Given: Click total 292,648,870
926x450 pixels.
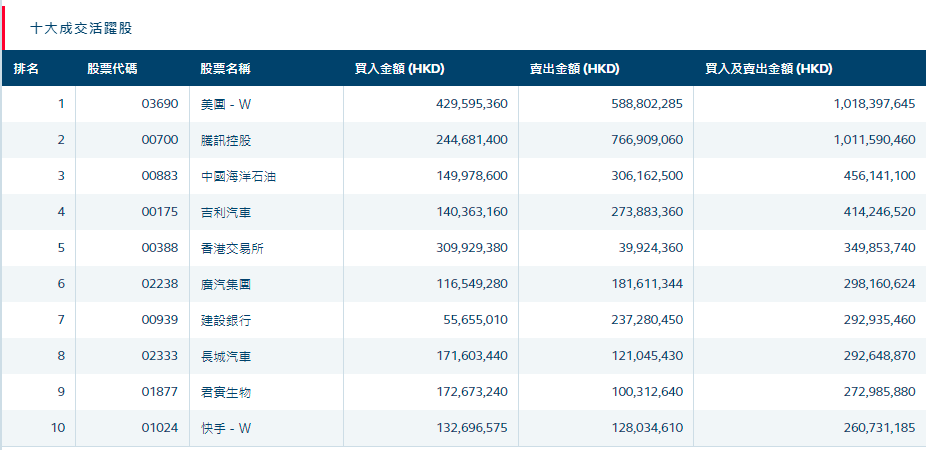Looking at the screenshot, I should [x=880, y=356].
